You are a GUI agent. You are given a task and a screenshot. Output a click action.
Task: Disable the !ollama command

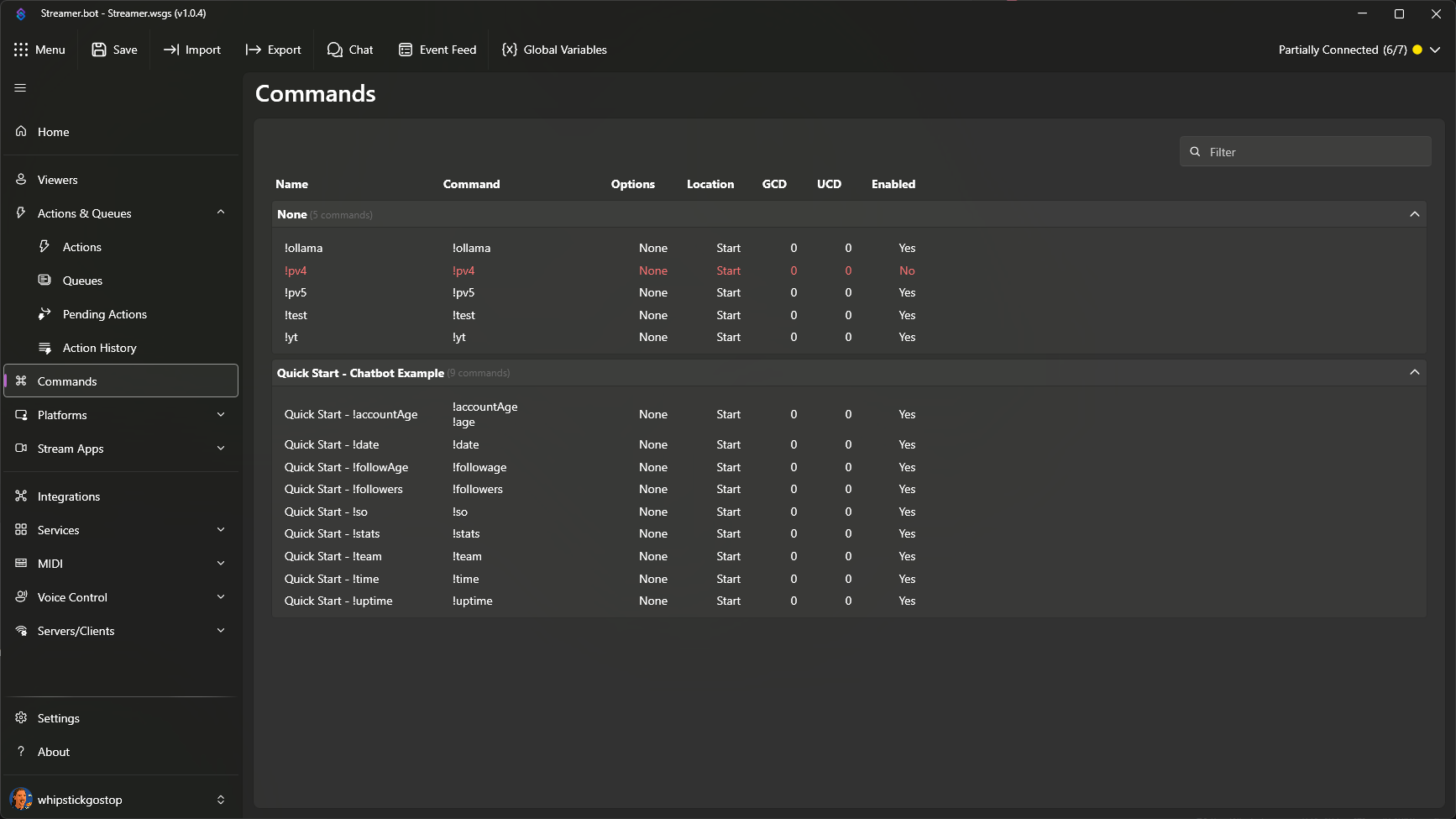coord(907,248)
